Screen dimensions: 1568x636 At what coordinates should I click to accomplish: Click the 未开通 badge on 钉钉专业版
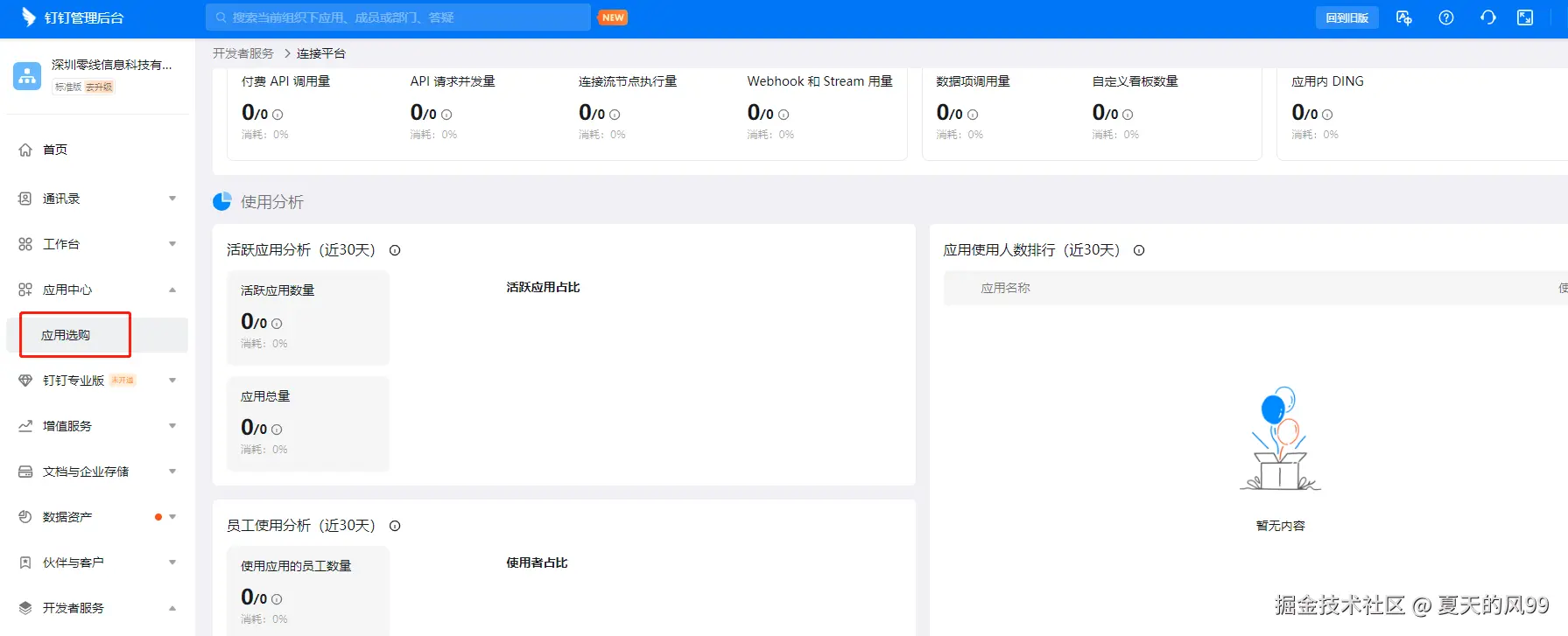[123, 381]
